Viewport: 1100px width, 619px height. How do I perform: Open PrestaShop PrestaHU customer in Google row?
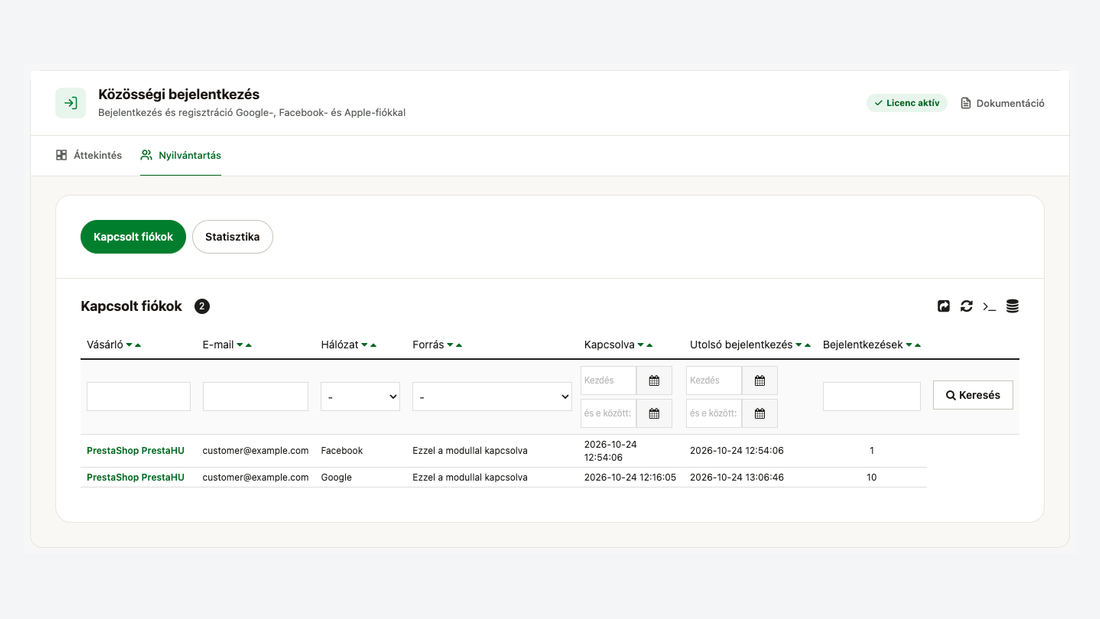[135, 477]
